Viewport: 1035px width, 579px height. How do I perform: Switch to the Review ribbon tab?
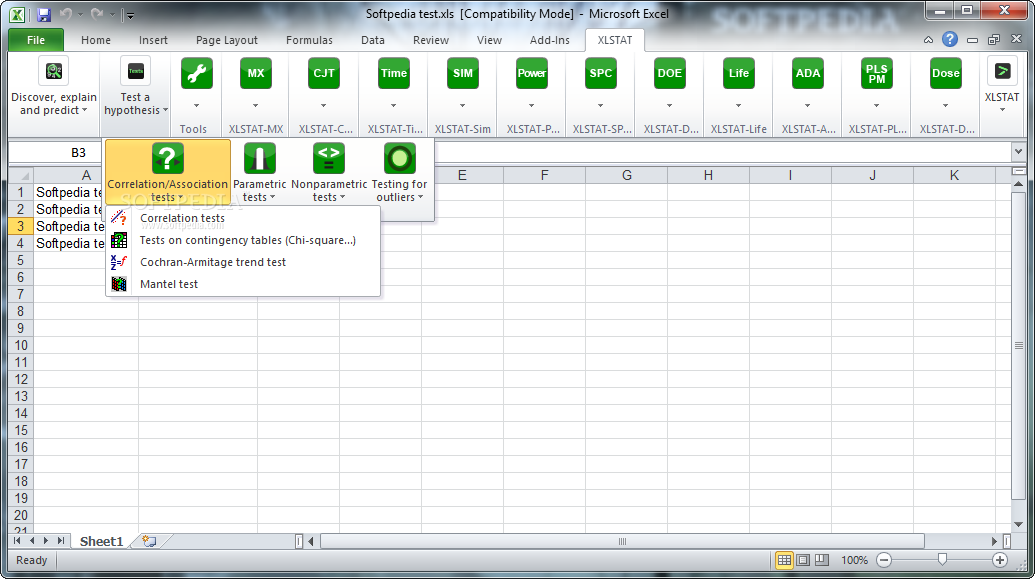430,40
